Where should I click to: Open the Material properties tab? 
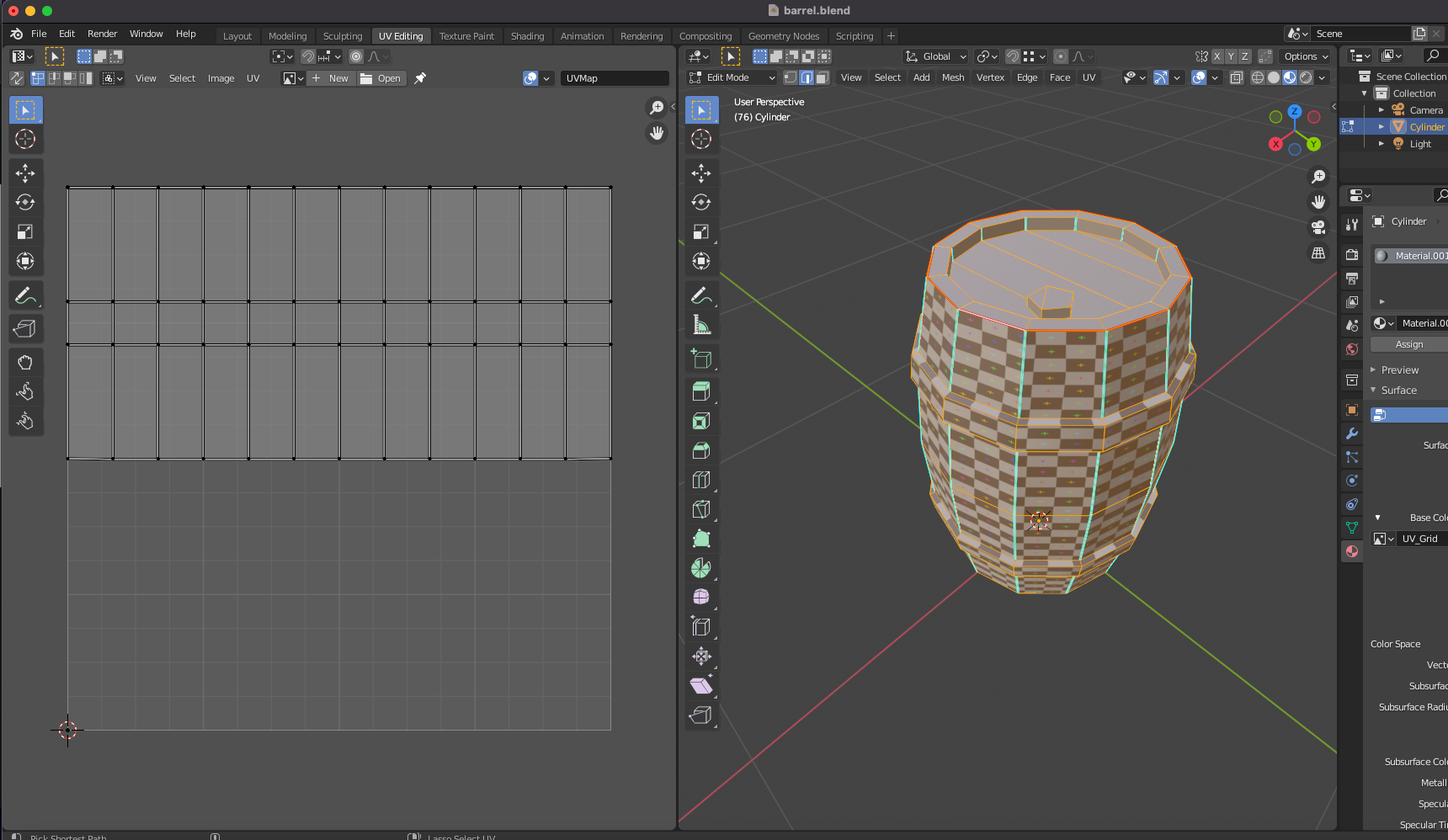pos(1352,551)
